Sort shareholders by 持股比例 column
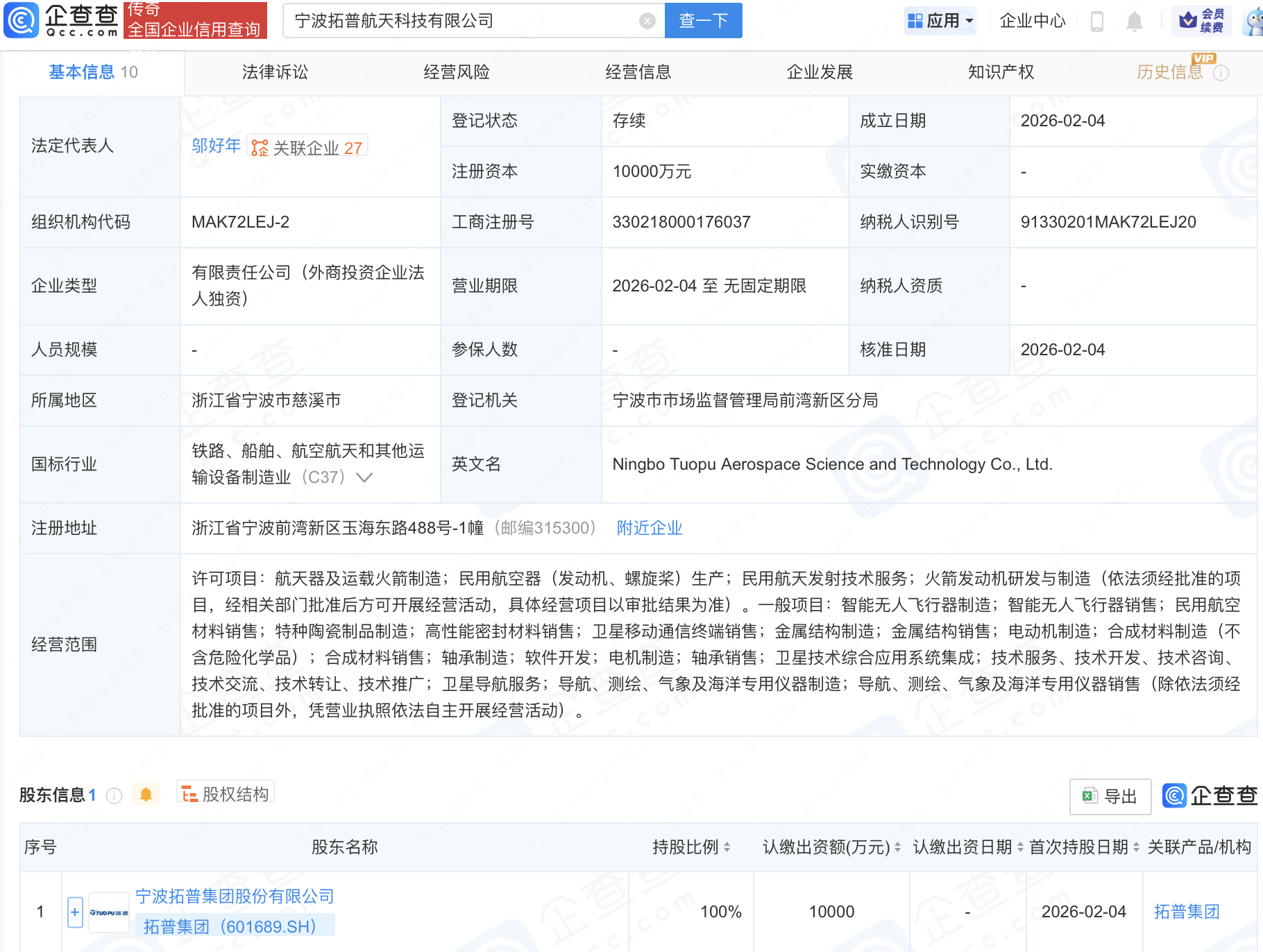 click(x=725, y=847)
